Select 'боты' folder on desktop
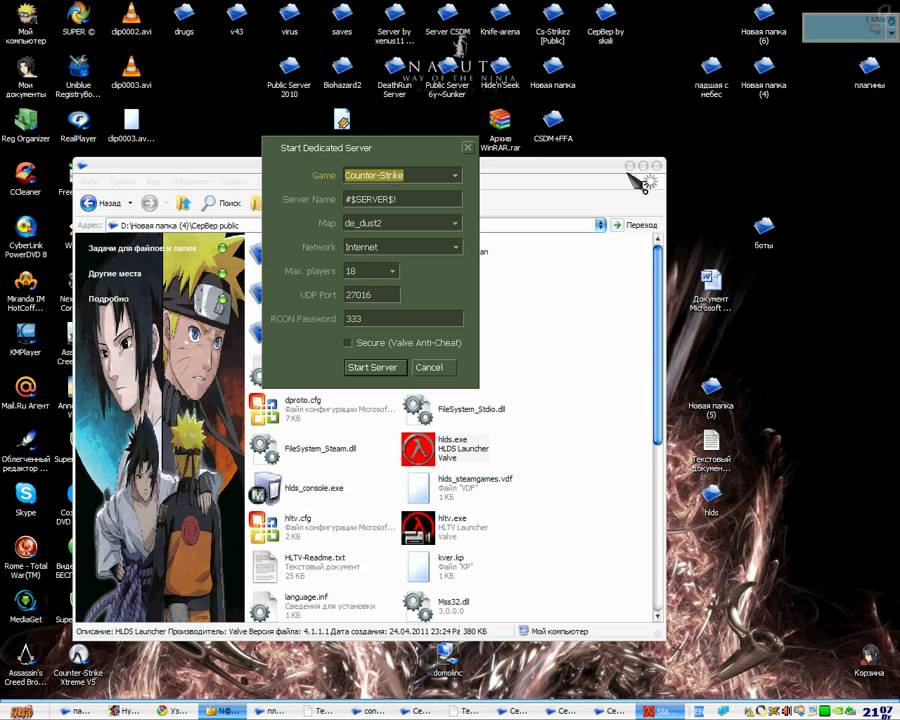The height and width of the screenshot is (720, 900). tap(763, 233)
